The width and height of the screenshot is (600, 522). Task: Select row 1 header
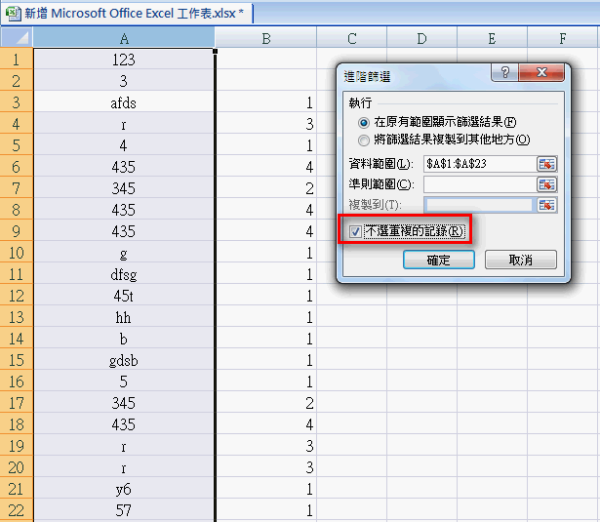coord(16,59)
